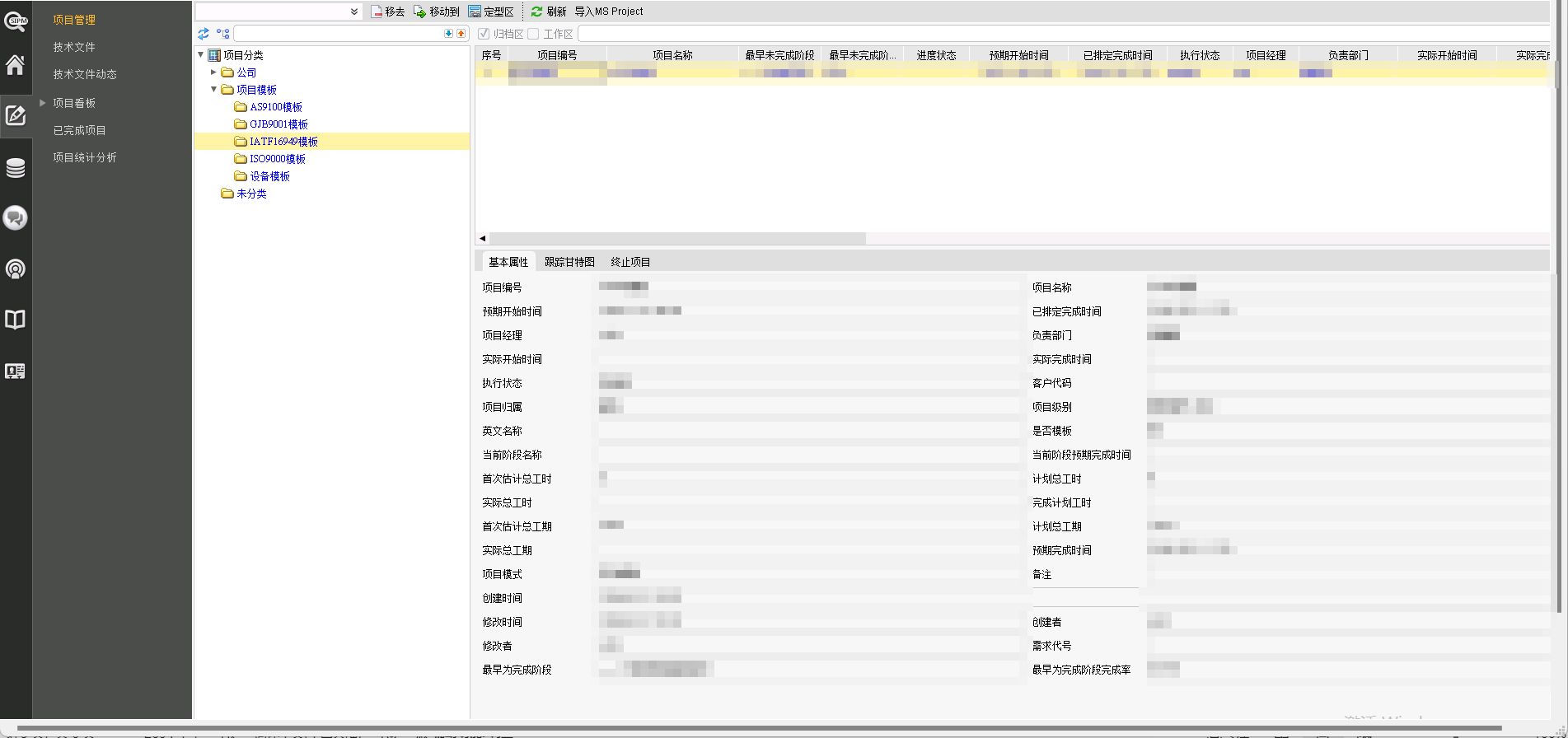Click the blue down-arrow search icon
Screen dimensions: 1568x738
pos(448,34)
